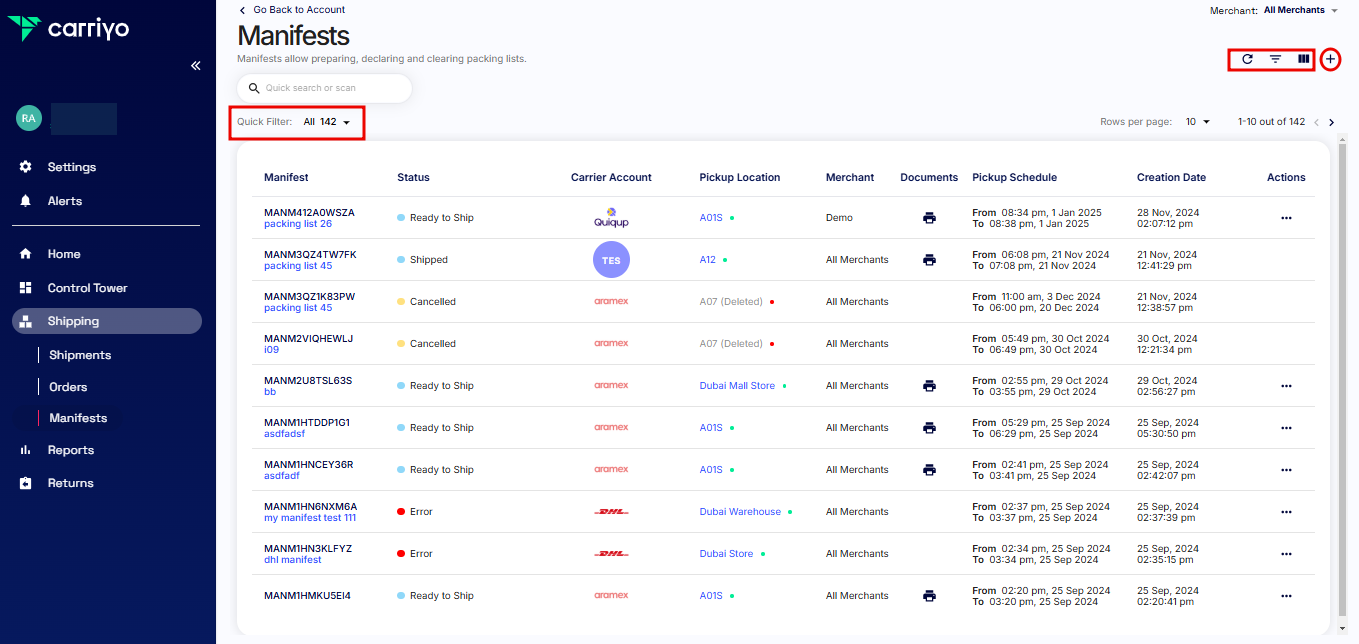Open actions menu for MANM1HTDDP1G1
1359x644 pixels.
click(1286, 428)
